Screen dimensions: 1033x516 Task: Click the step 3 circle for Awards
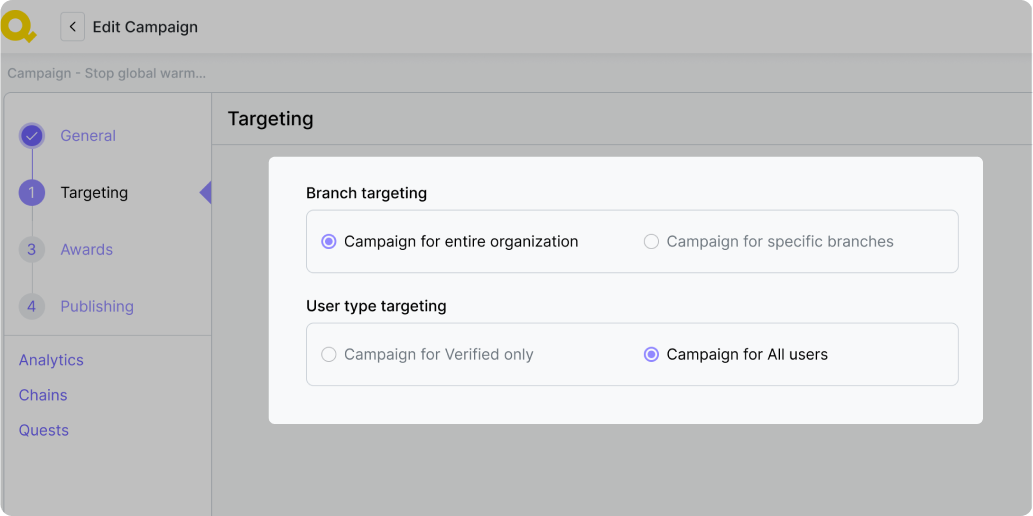32,250
